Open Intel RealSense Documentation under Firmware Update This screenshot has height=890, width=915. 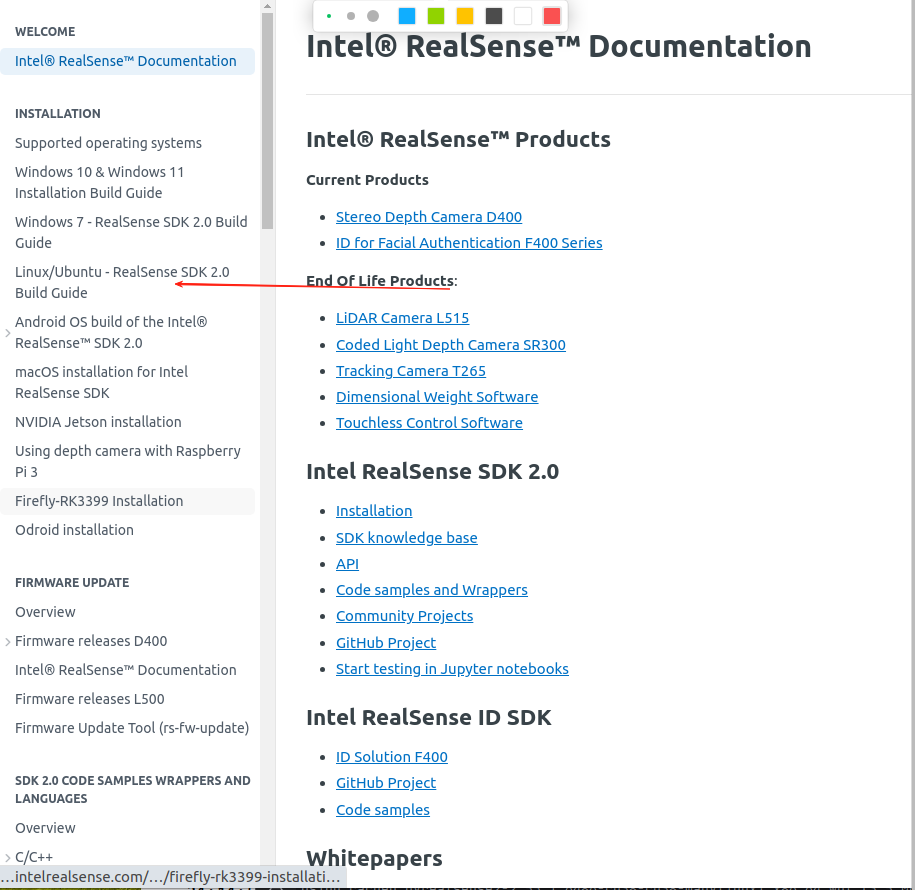coord(126,670)
